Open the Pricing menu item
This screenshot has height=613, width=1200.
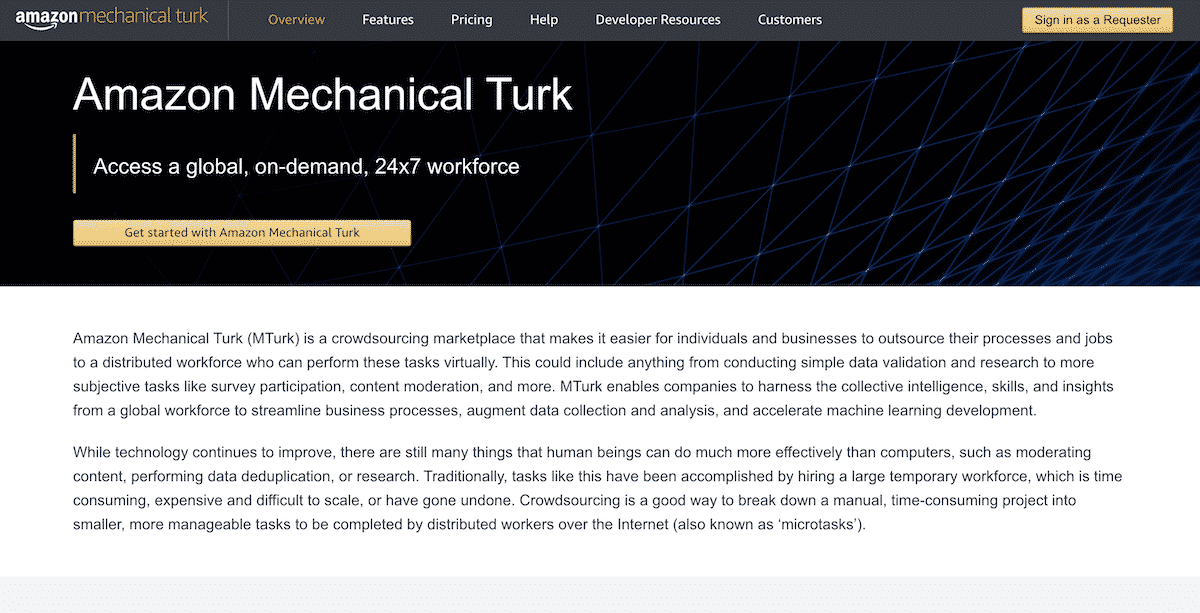[472, 20]
